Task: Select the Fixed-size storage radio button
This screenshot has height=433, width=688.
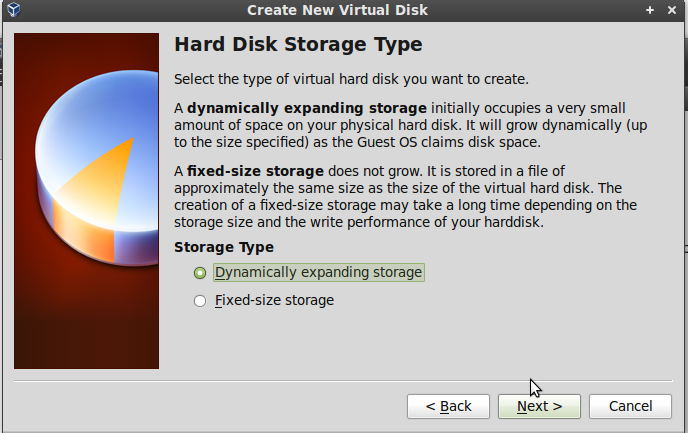Action: 200,301
